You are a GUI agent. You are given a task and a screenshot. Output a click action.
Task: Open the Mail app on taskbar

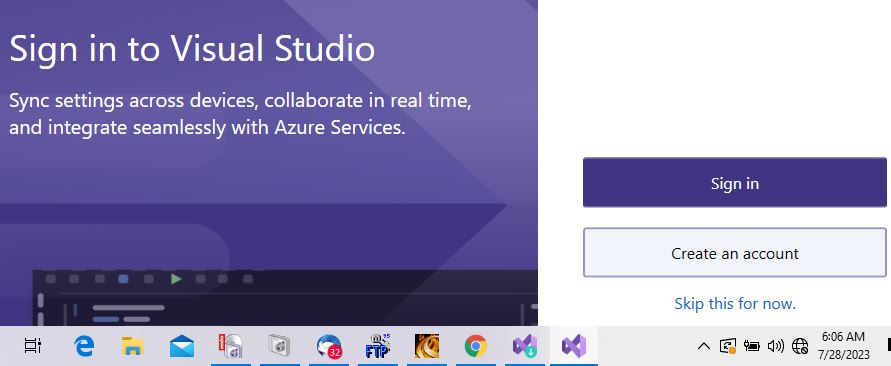click(182, 346)
